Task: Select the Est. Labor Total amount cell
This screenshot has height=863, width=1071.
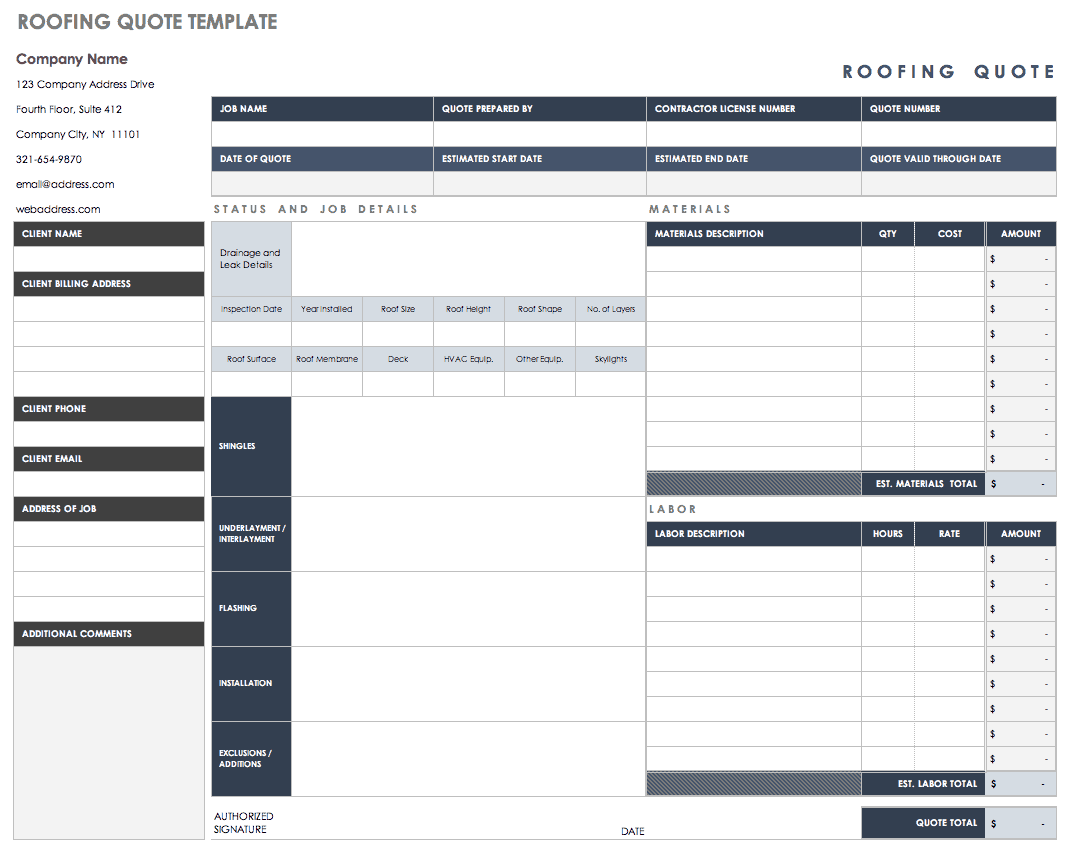Action: tap(1020, 784)
